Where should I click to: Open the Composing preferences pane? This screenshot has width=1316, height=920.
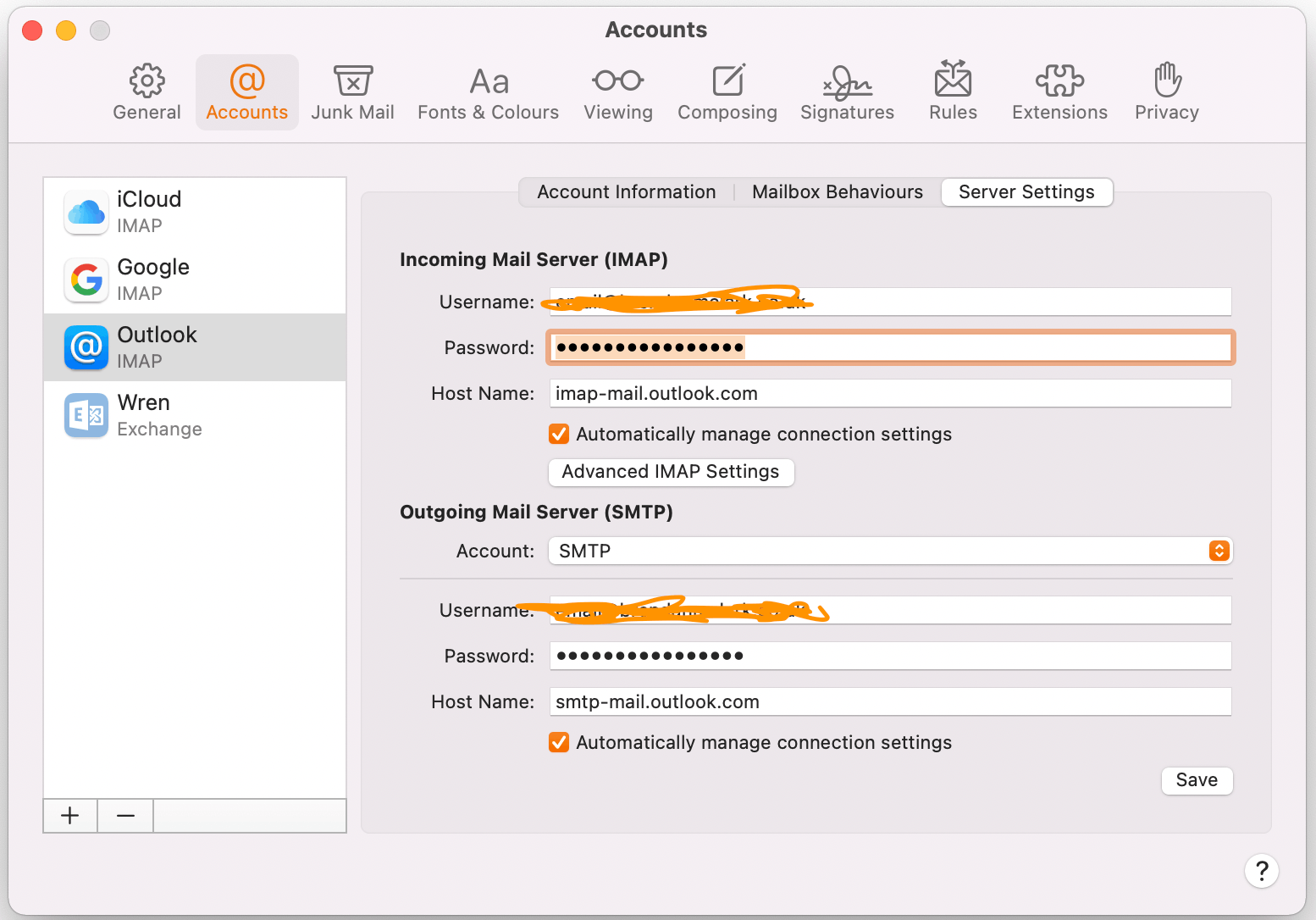tap(727, 92)
